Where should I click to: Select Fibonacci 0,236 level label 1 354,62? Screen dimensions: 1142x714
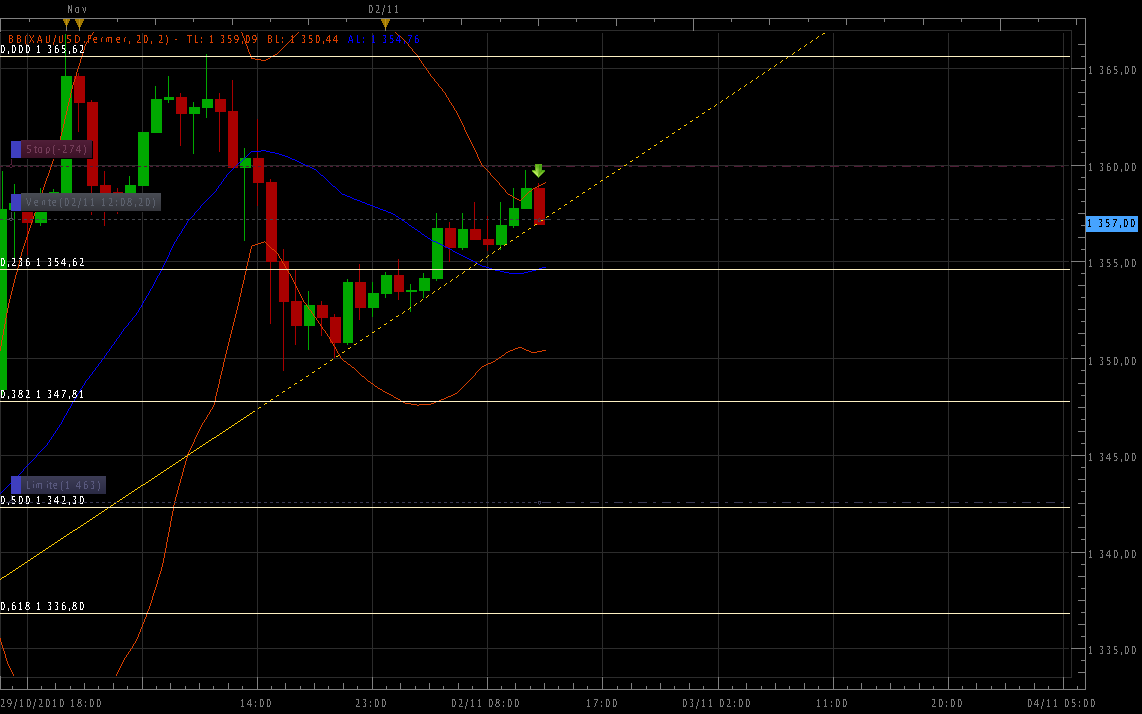click(43, 262)
